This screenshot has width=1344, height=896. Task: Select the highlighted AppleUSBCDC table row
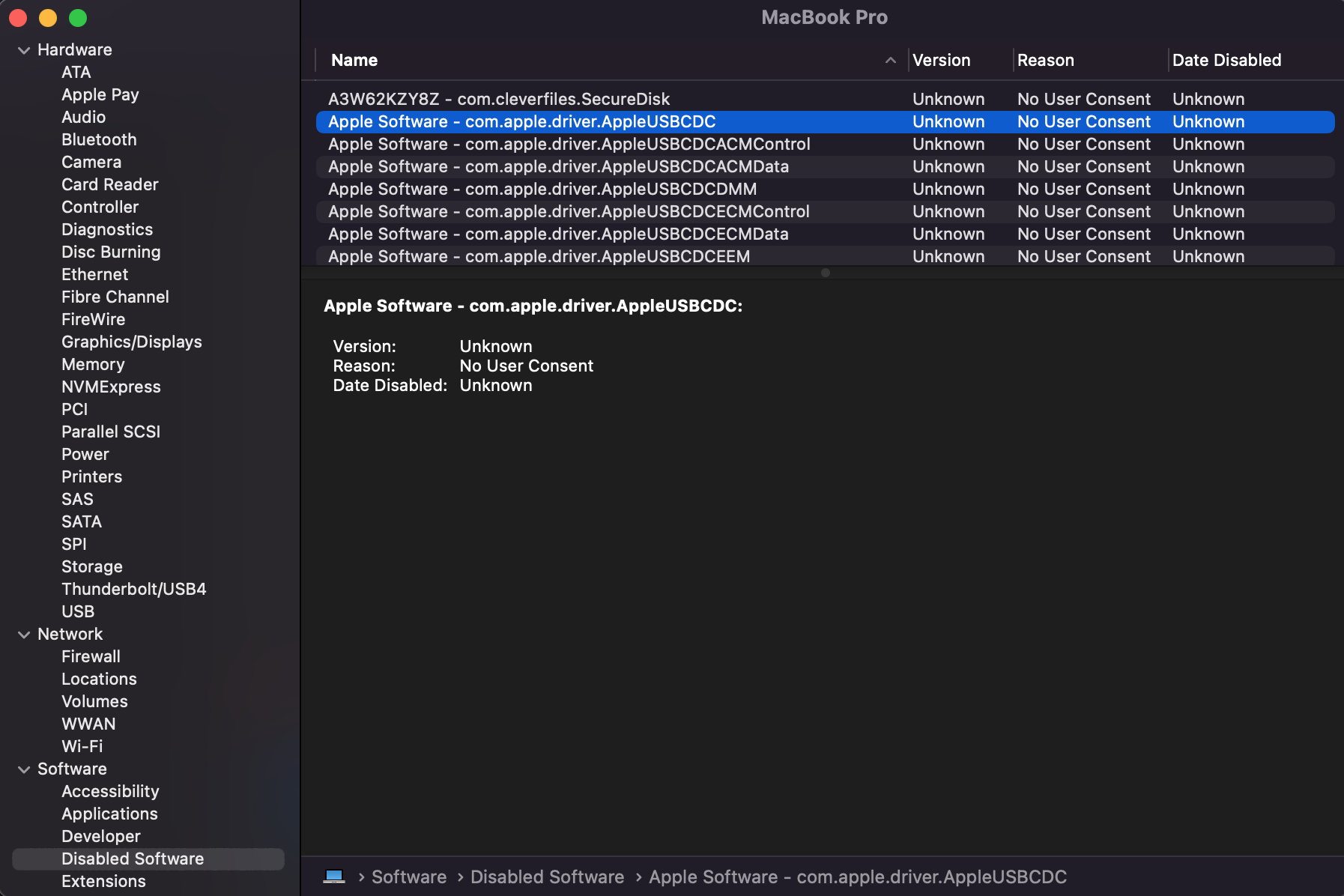[x=825, y=122]
